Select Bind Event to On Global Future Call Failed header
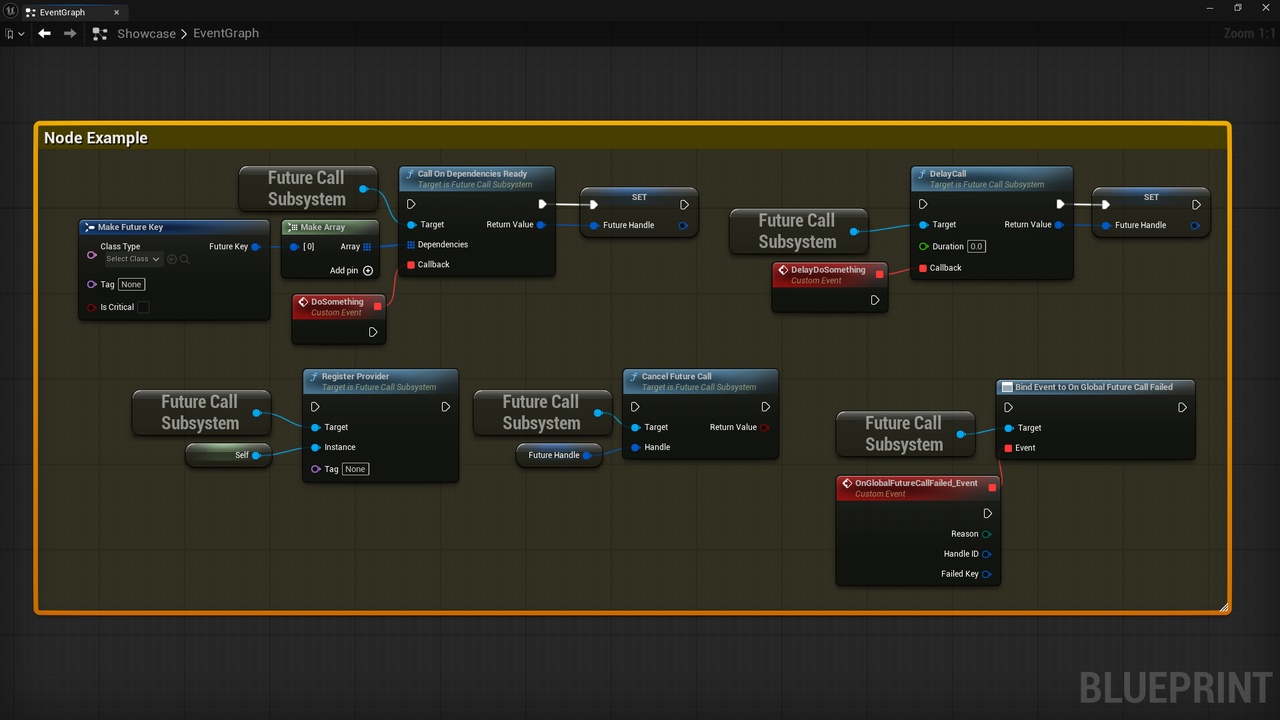Screen dimensions: 1280x720 tap(1095, 387)
